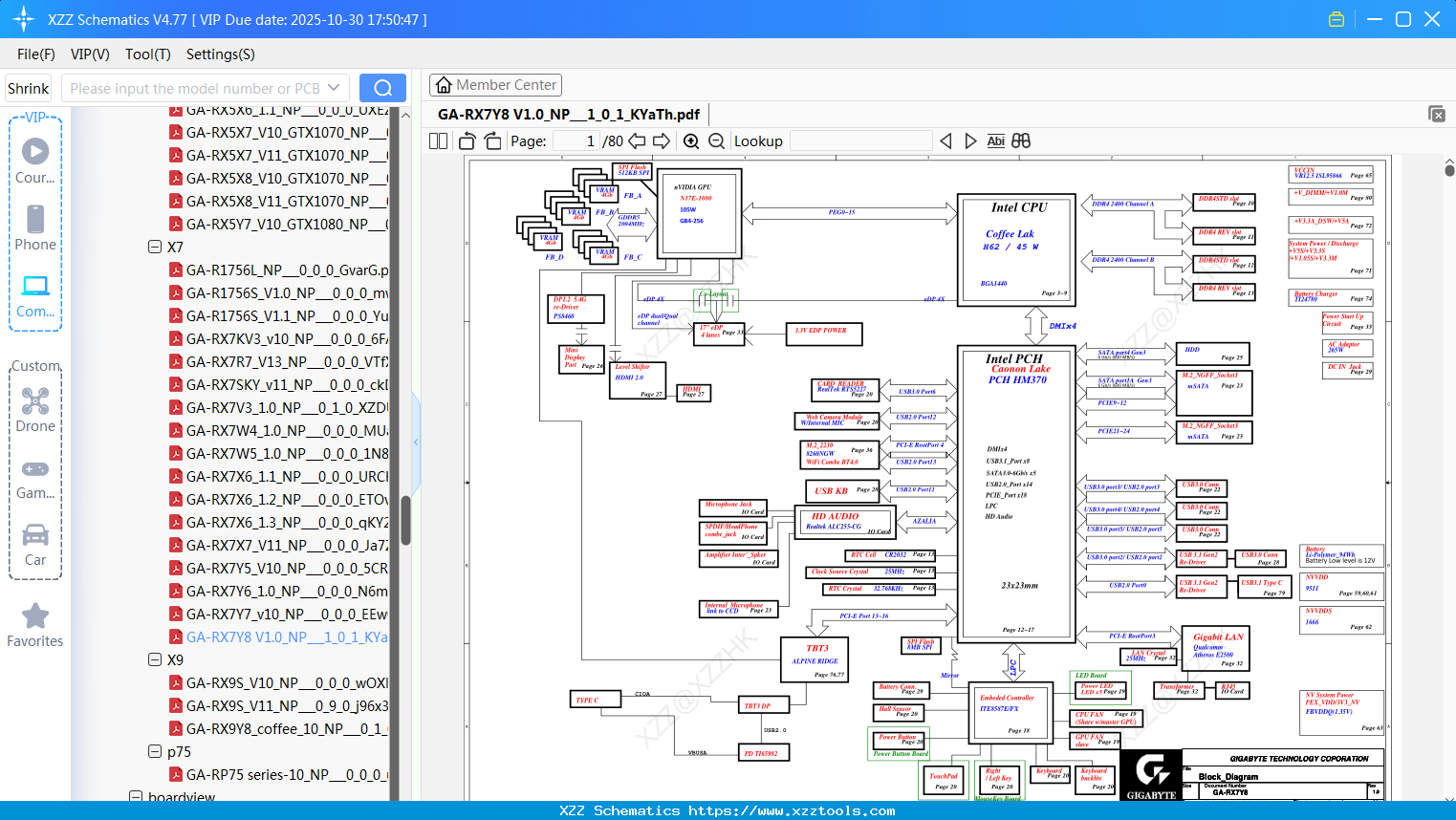Viewport: 1456px width, 820px height.
Task: Click the blue search magnifier button
Action: tap(382, 88)
